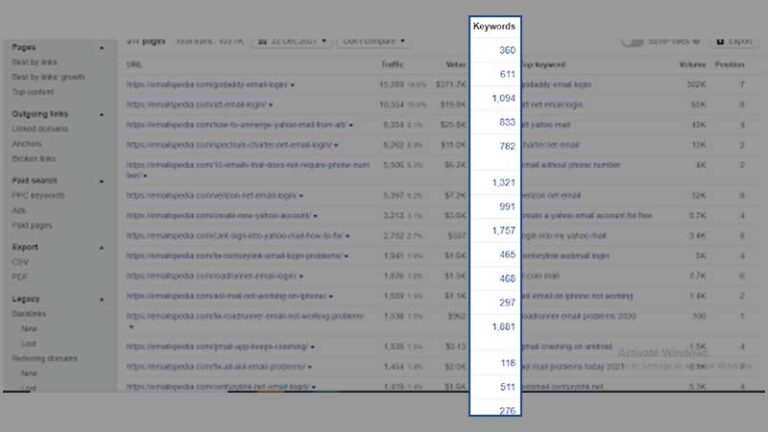Open caret menu for verizon-net-email-login URL
This screenshot has height=432, width=768.
pyautogui.click(x=301, y=196)
